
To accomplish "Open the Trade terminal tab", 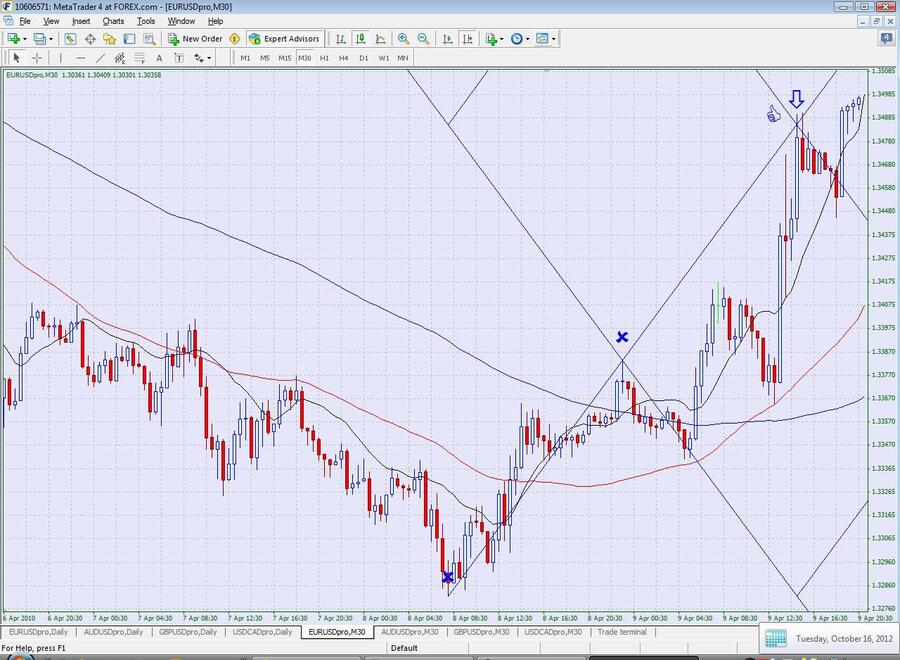I will 621,632.
